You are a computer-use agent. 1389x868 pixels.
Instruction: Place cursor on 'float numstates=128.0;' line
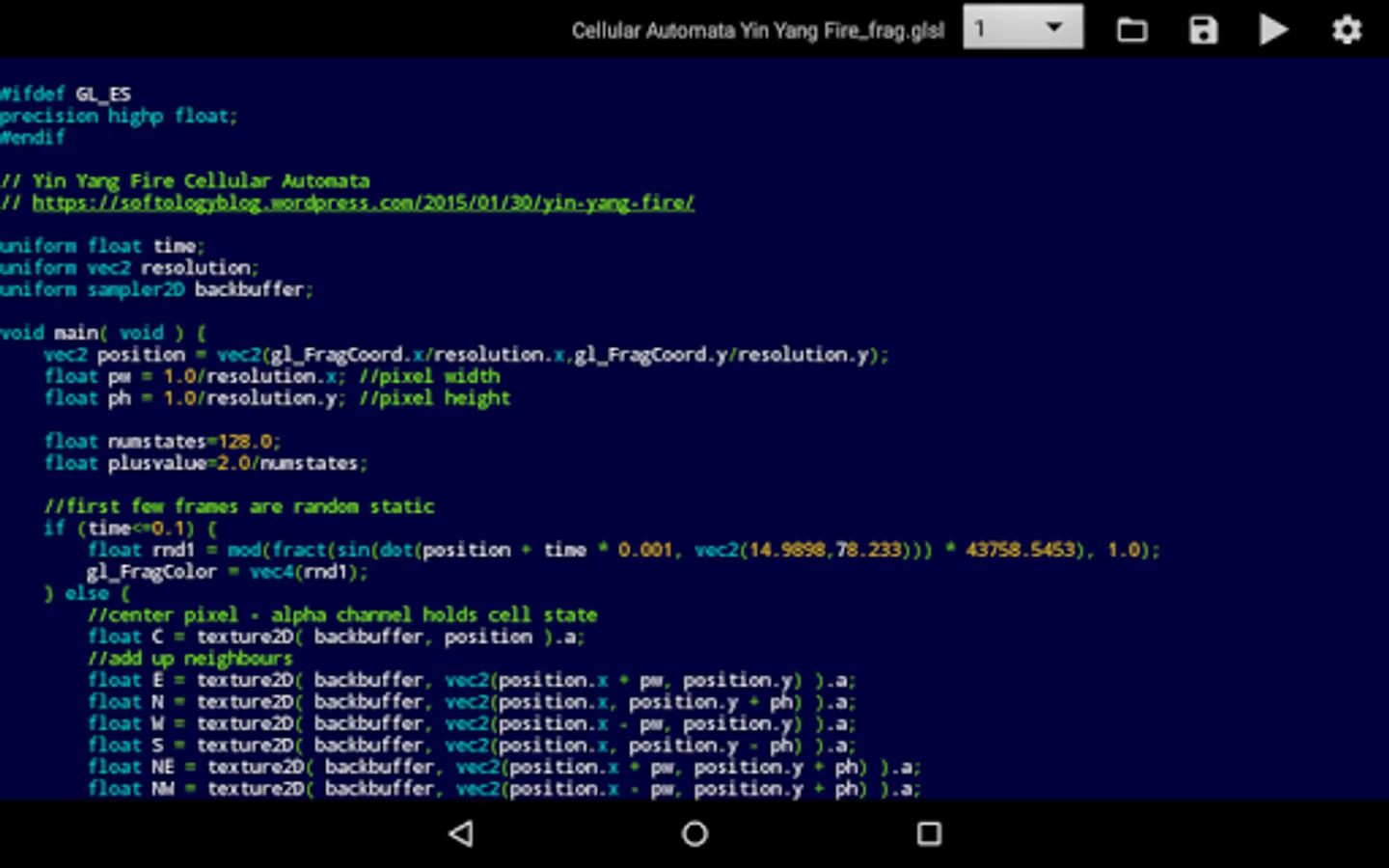pyautogui.click(x=162, y=441)
